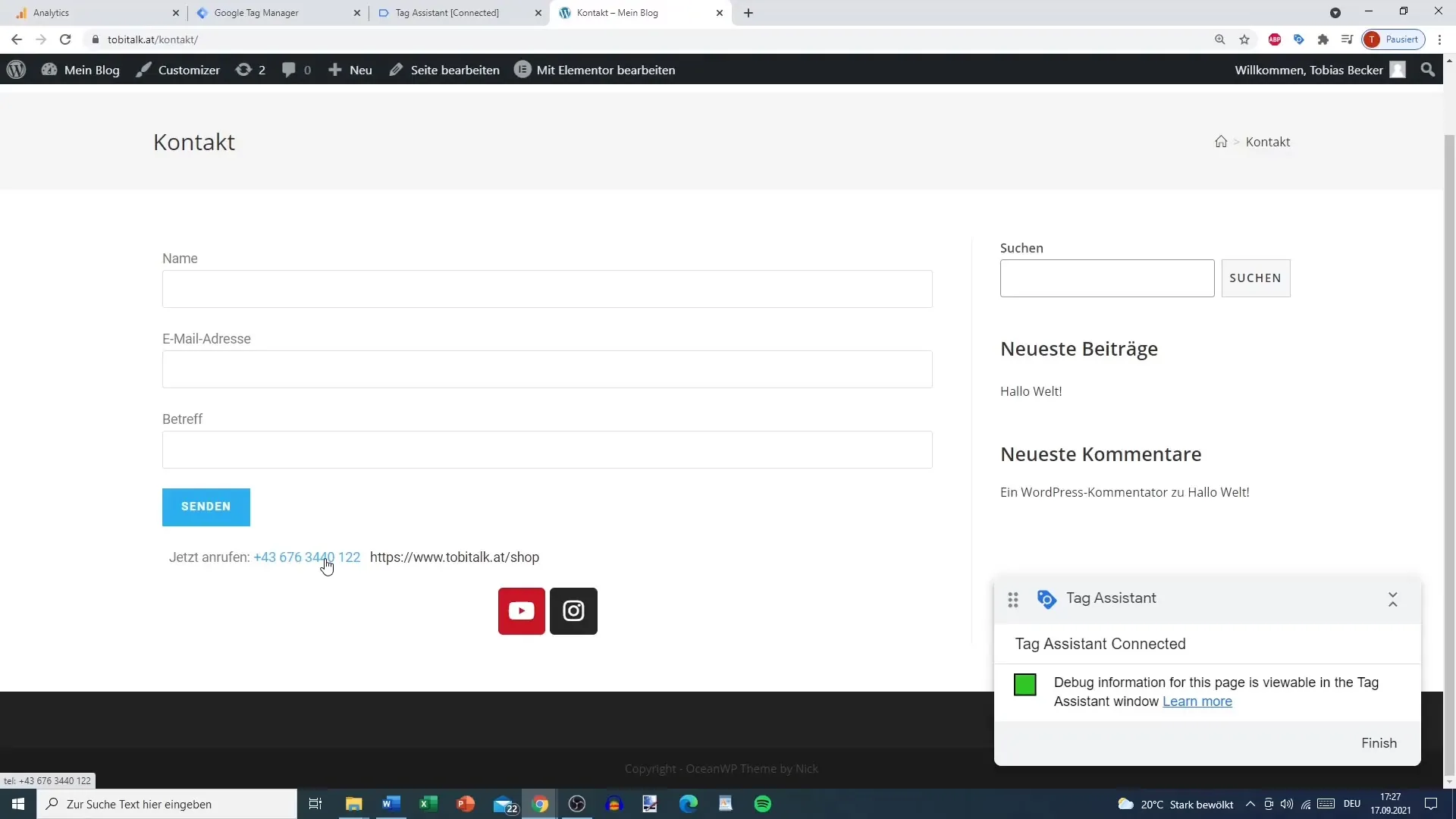1456x819 pixels.
Task: Open the WordPress logo menu in the admin bar
Action: coord(16,70)
